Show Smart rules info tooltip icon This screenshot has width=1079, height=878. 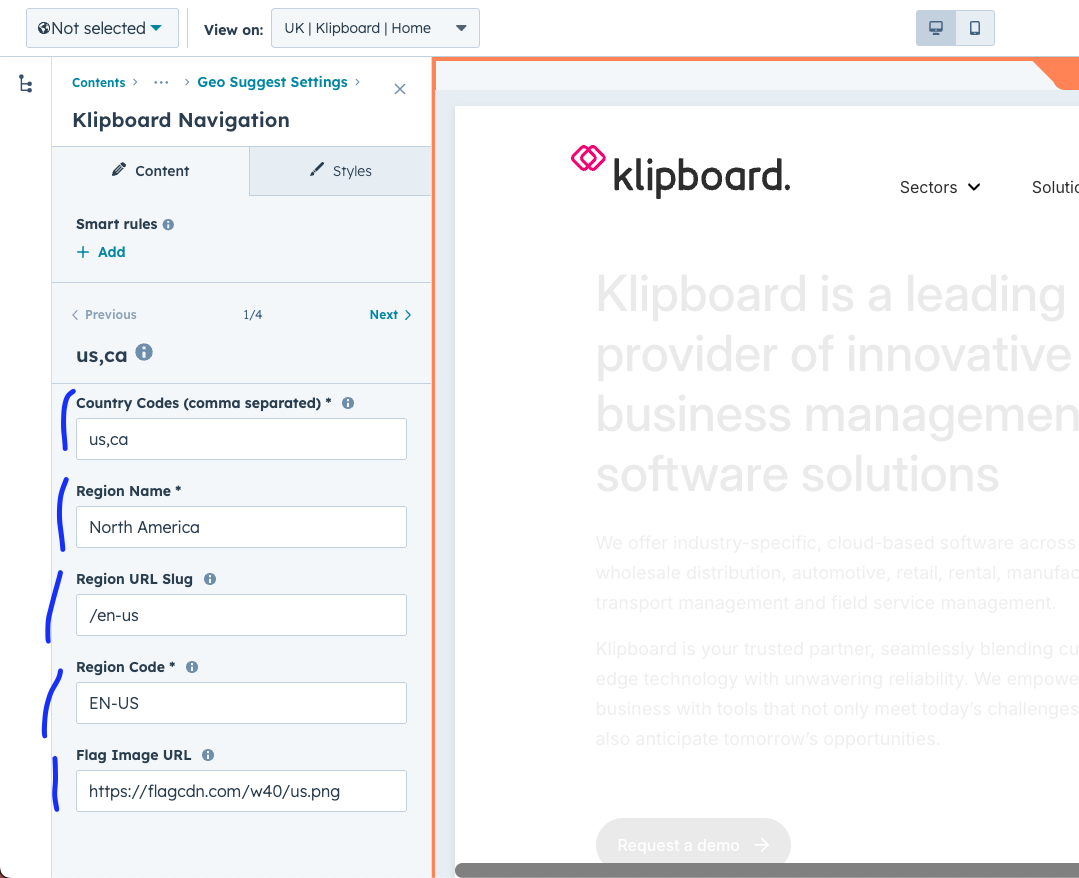click(x=169, y=225)
